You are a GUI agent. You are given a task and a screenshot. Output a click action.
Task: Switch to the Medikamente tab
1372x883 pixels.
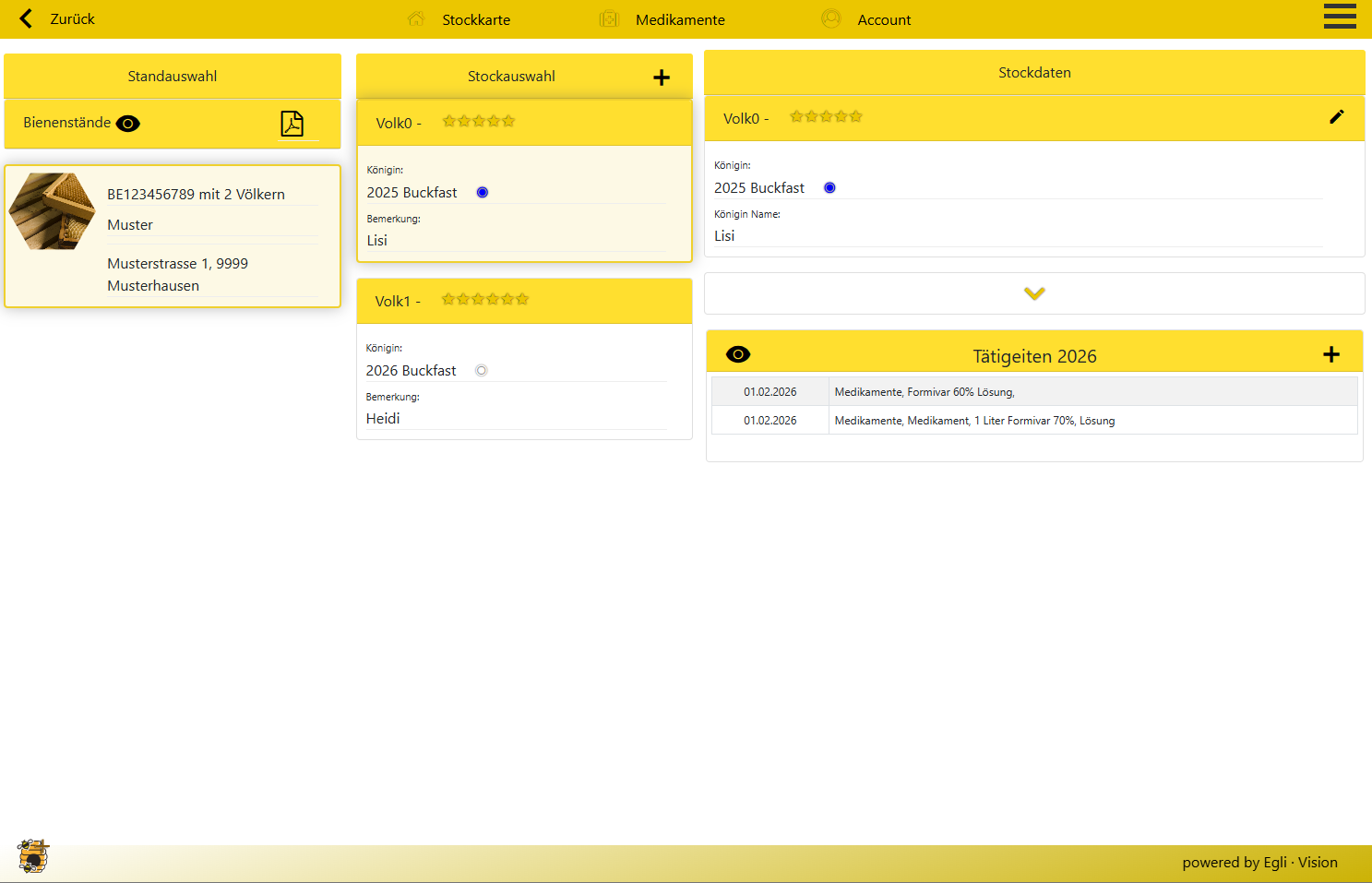(679, 19)
